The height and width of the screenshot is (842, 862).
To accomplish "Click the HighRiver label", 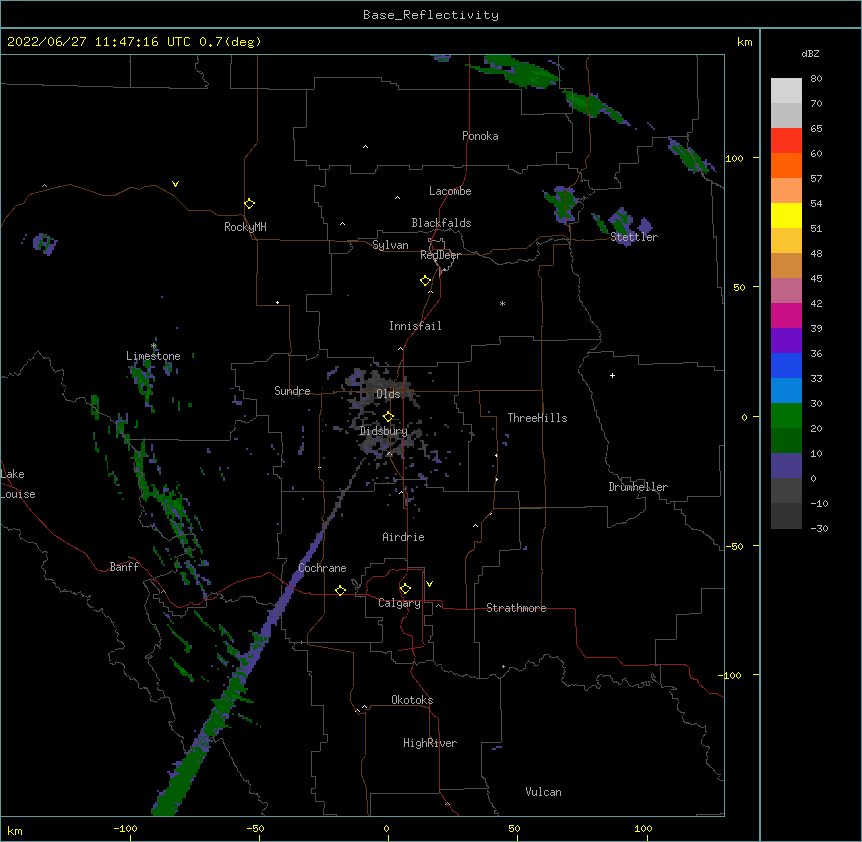I will (x=430, y=743).
